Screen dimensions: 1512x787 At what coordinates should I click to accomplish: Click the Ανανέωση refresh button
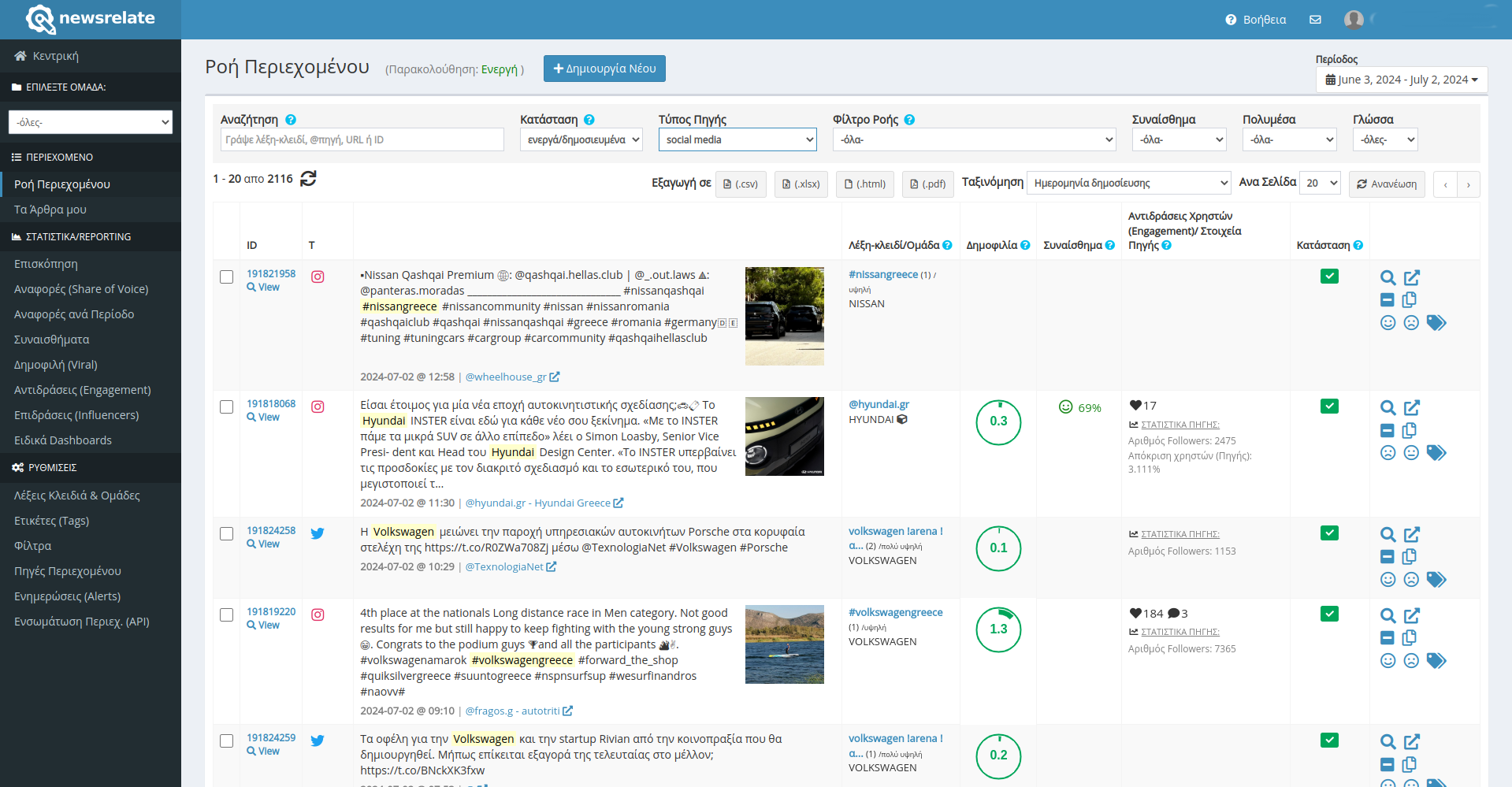tap(1387, 184)
